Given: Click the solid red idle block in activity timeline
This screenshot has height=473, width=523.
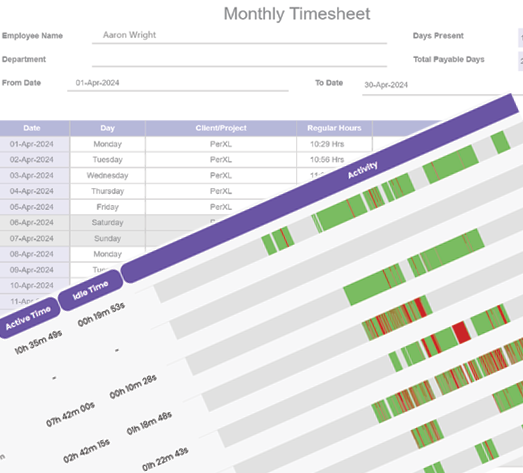Looking at the screenshot, I should pos(462,332).
